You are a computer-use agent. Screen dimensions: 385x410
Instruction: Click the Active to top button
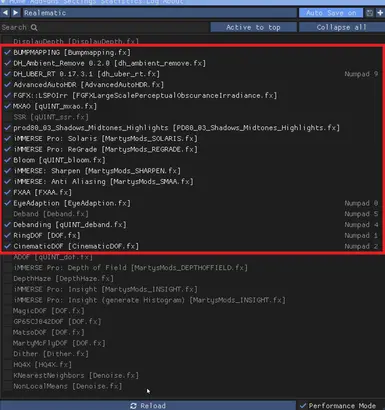point(253,27)
